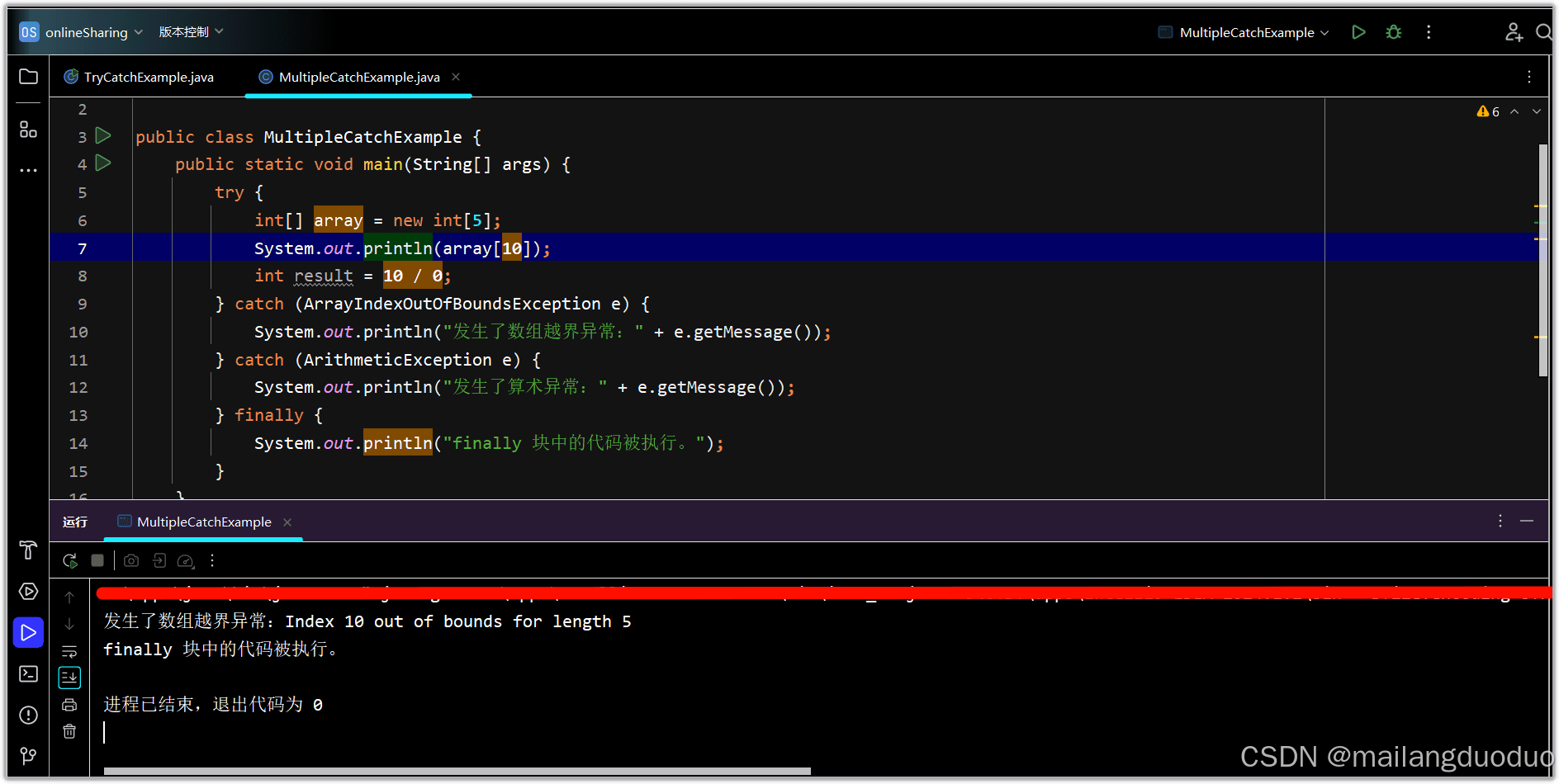Toggle scroll to end of console

tap(69, 678)
